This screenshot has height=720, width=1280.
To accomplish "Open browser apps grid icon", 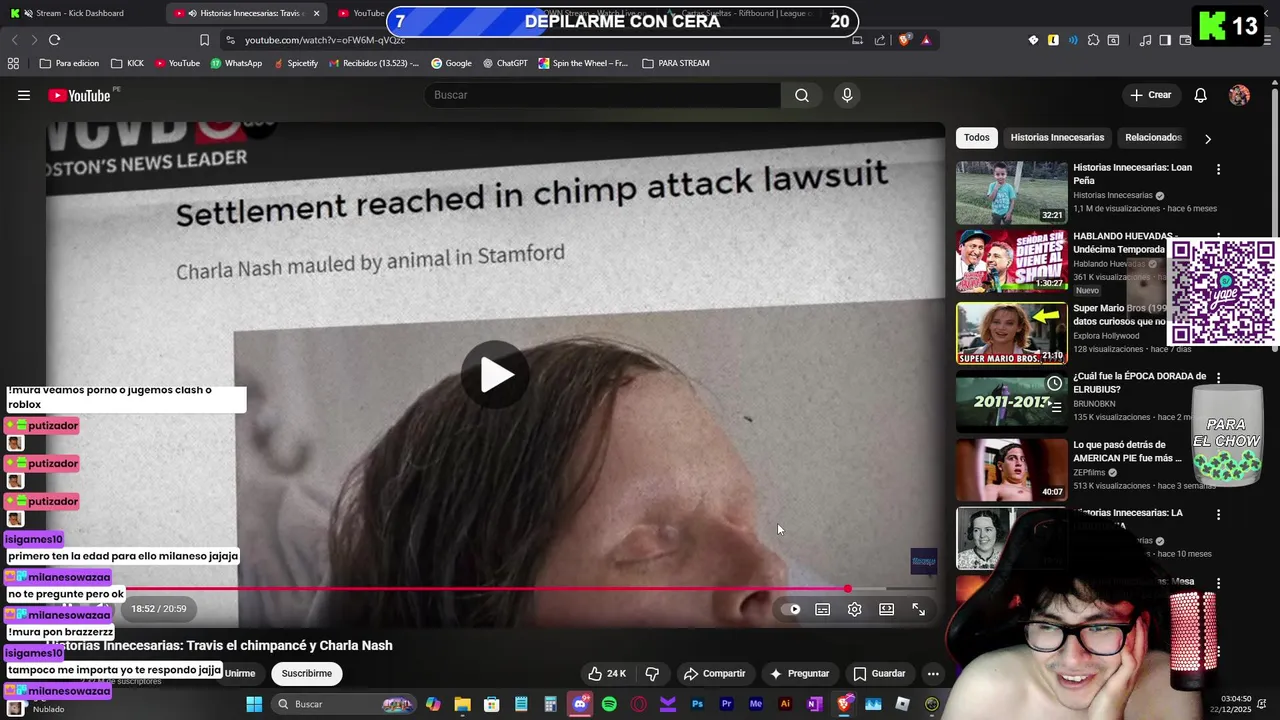I will (13, 63).
